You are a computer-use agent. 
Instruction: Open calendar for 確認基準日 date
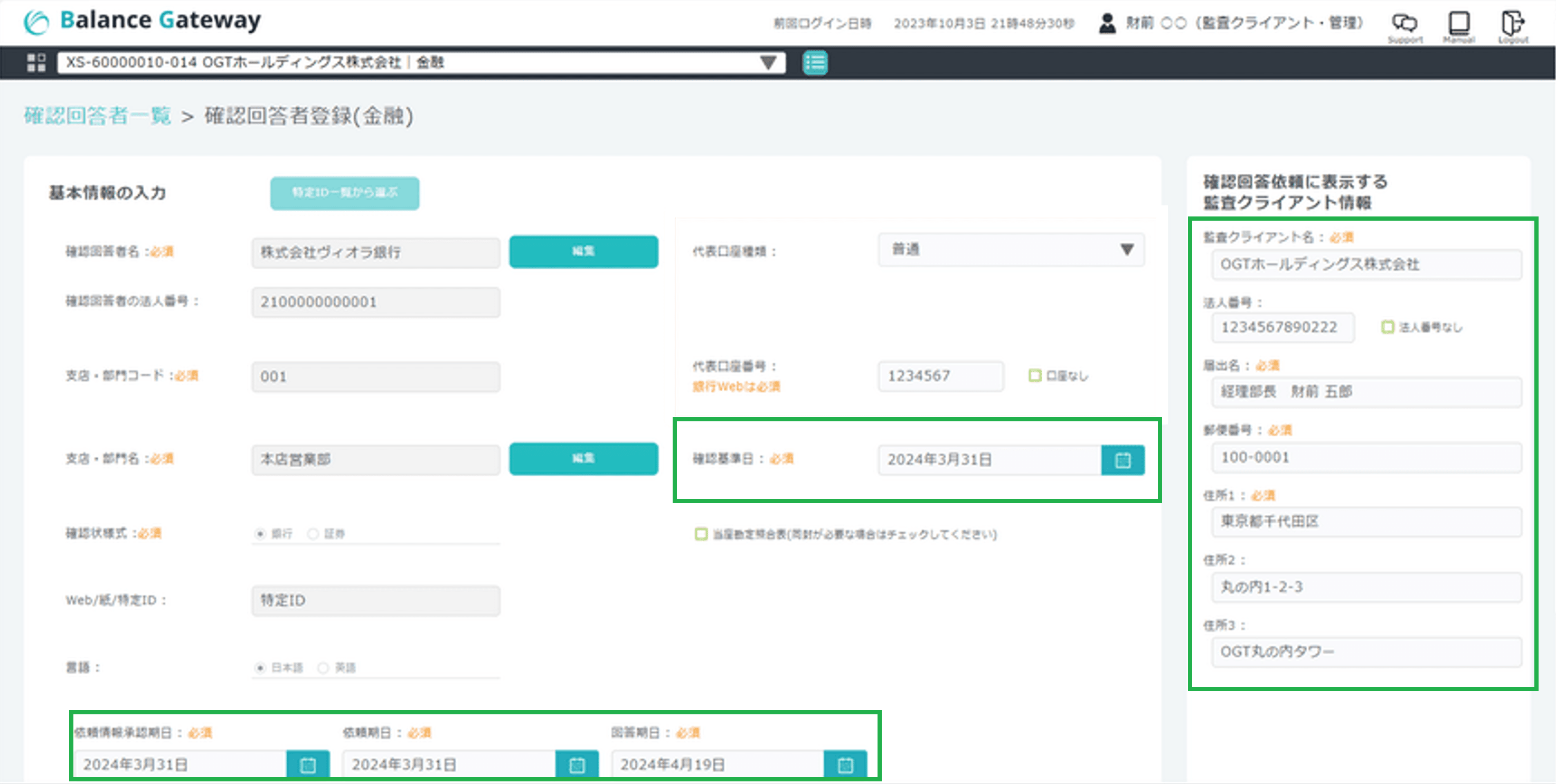[1123, 460]
